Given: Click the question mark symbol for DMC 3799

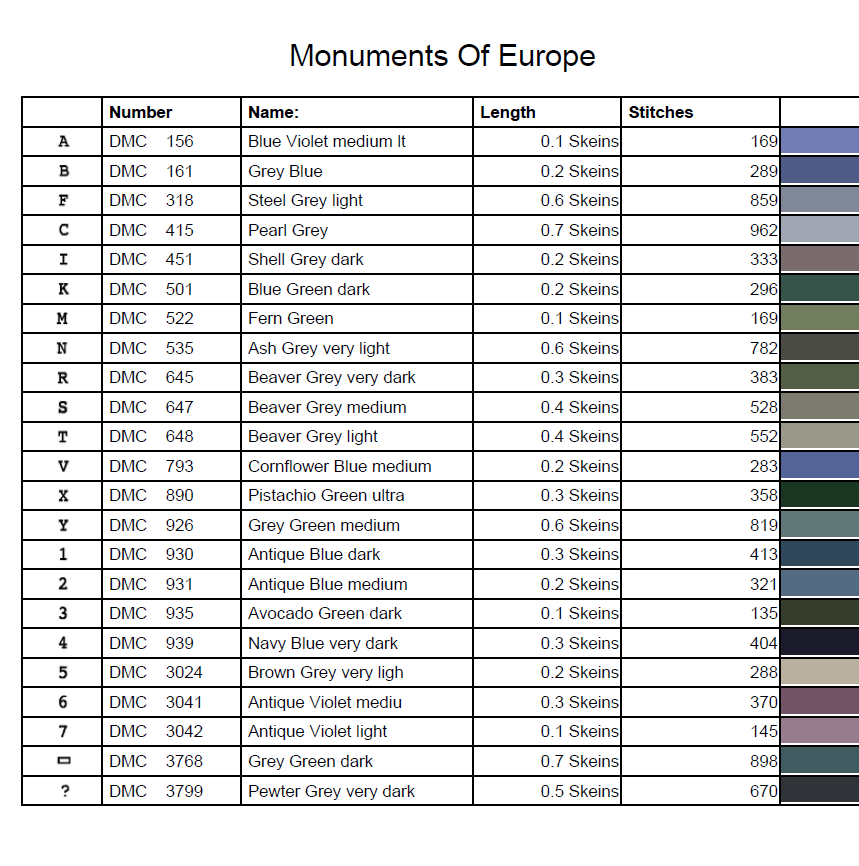Looking at the screenshot, I should coord(63,791).
